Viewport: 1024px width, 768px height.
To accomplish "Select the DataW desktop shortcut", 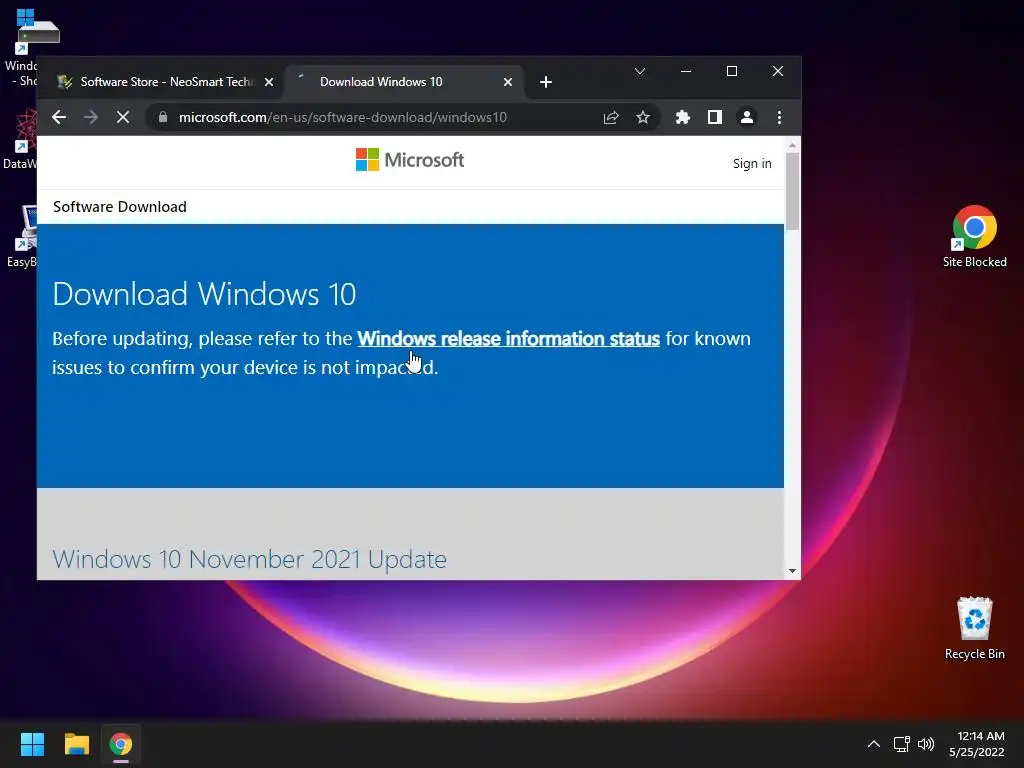I will [20, 138].
